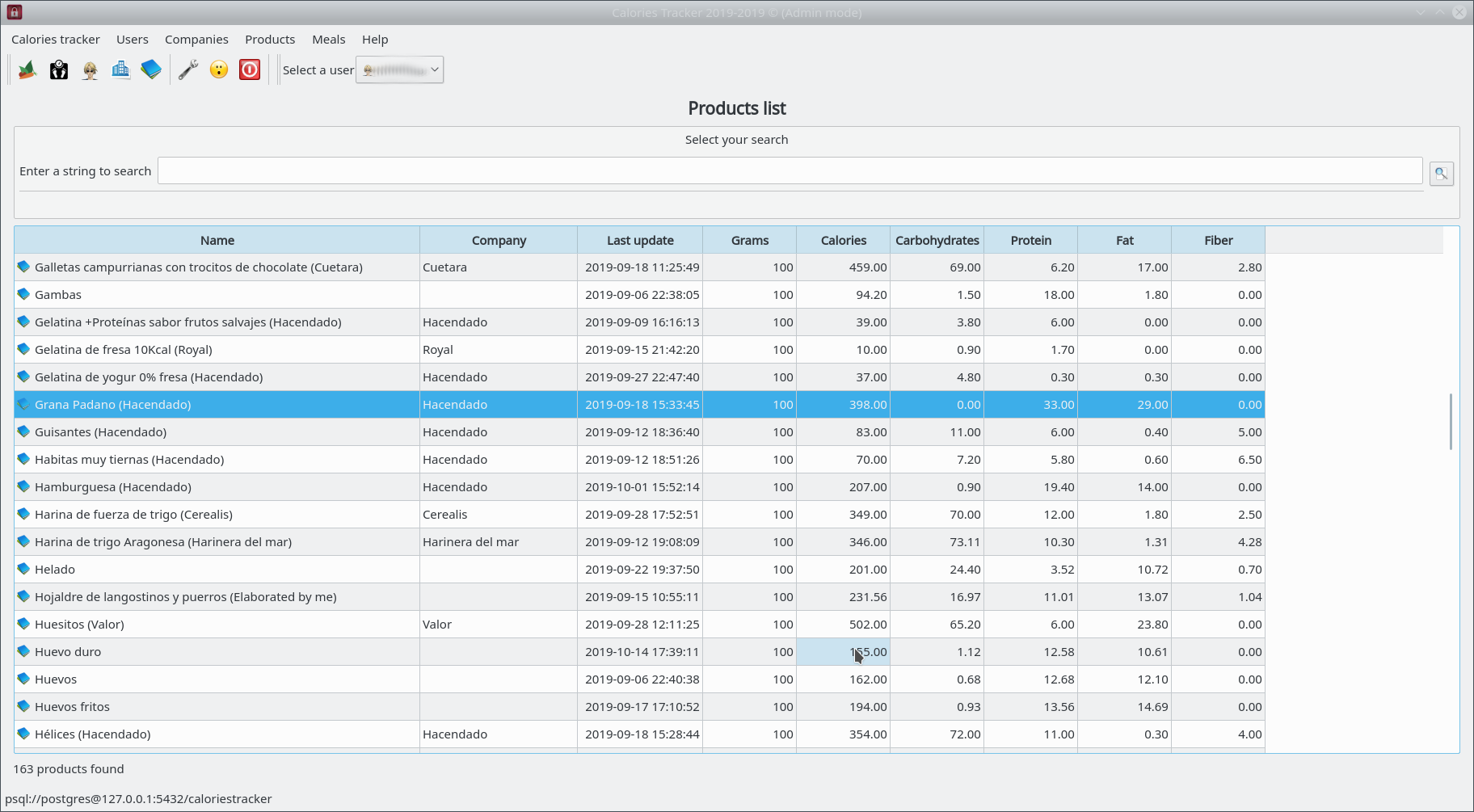Click the product icon beside Gambas
The width and height of the screenshot is (1474, 812).
[x=23, y=294]
